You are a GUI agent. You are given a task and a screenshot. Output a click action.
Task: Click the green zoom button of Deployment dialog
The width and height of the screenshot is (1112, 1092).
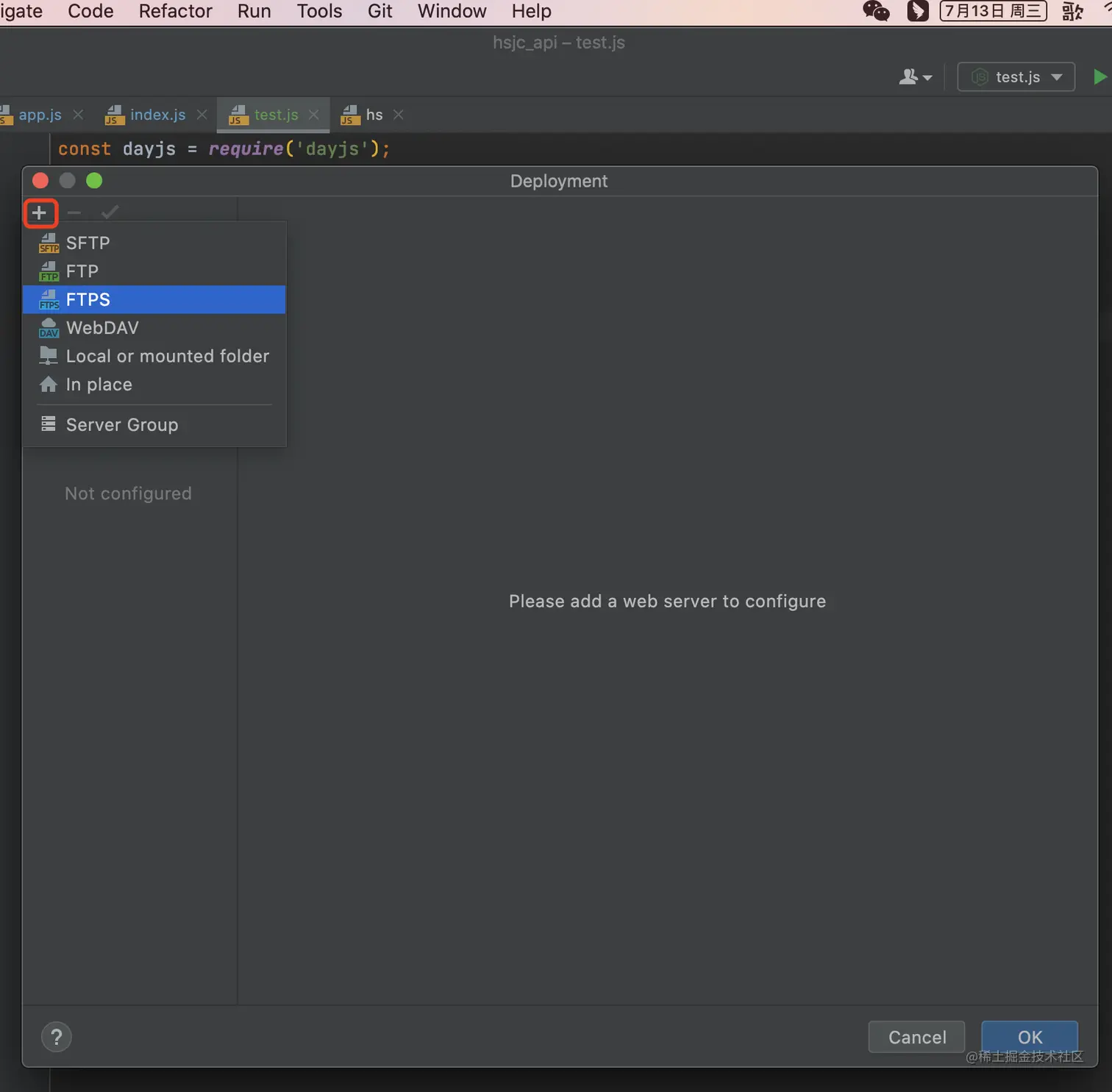94,181
